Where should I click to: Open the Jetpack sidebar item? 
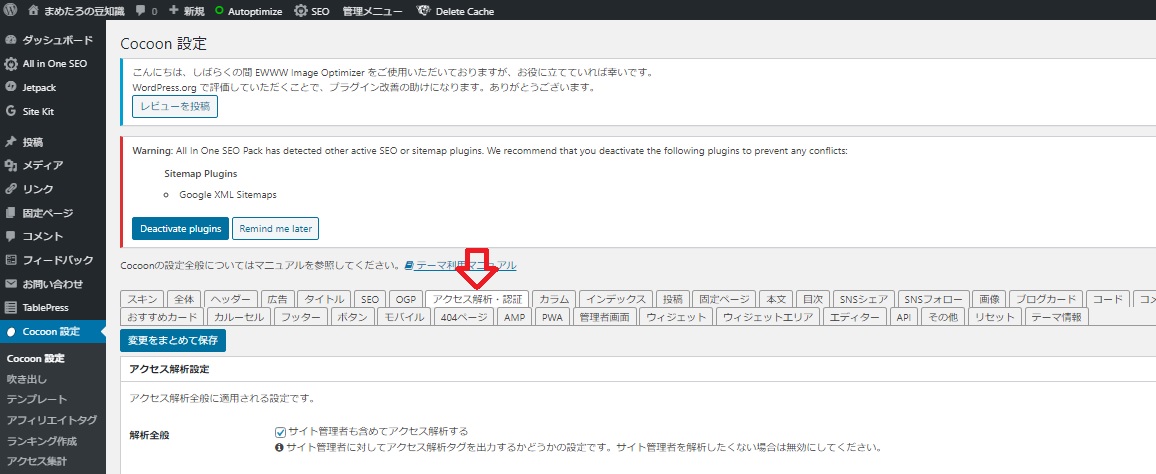point(53,87)
